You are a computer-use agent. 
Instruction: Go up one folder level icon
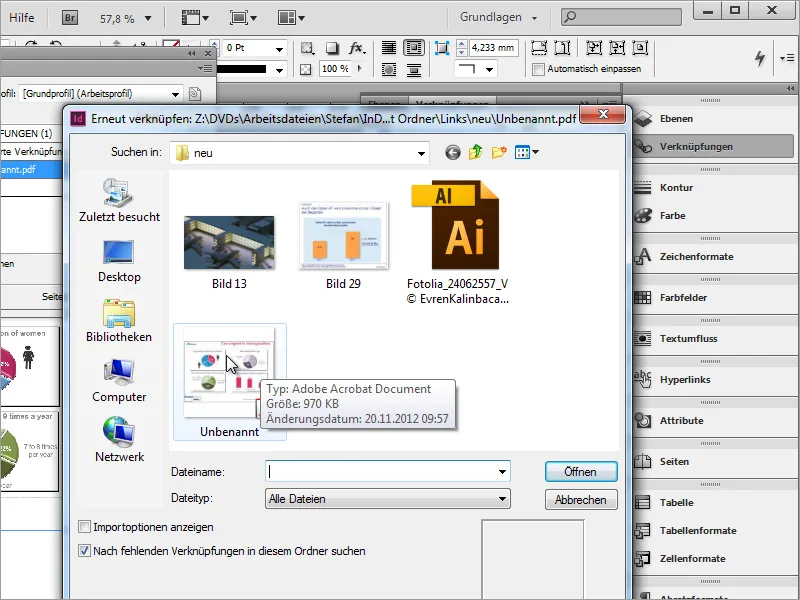pos(476,152)
